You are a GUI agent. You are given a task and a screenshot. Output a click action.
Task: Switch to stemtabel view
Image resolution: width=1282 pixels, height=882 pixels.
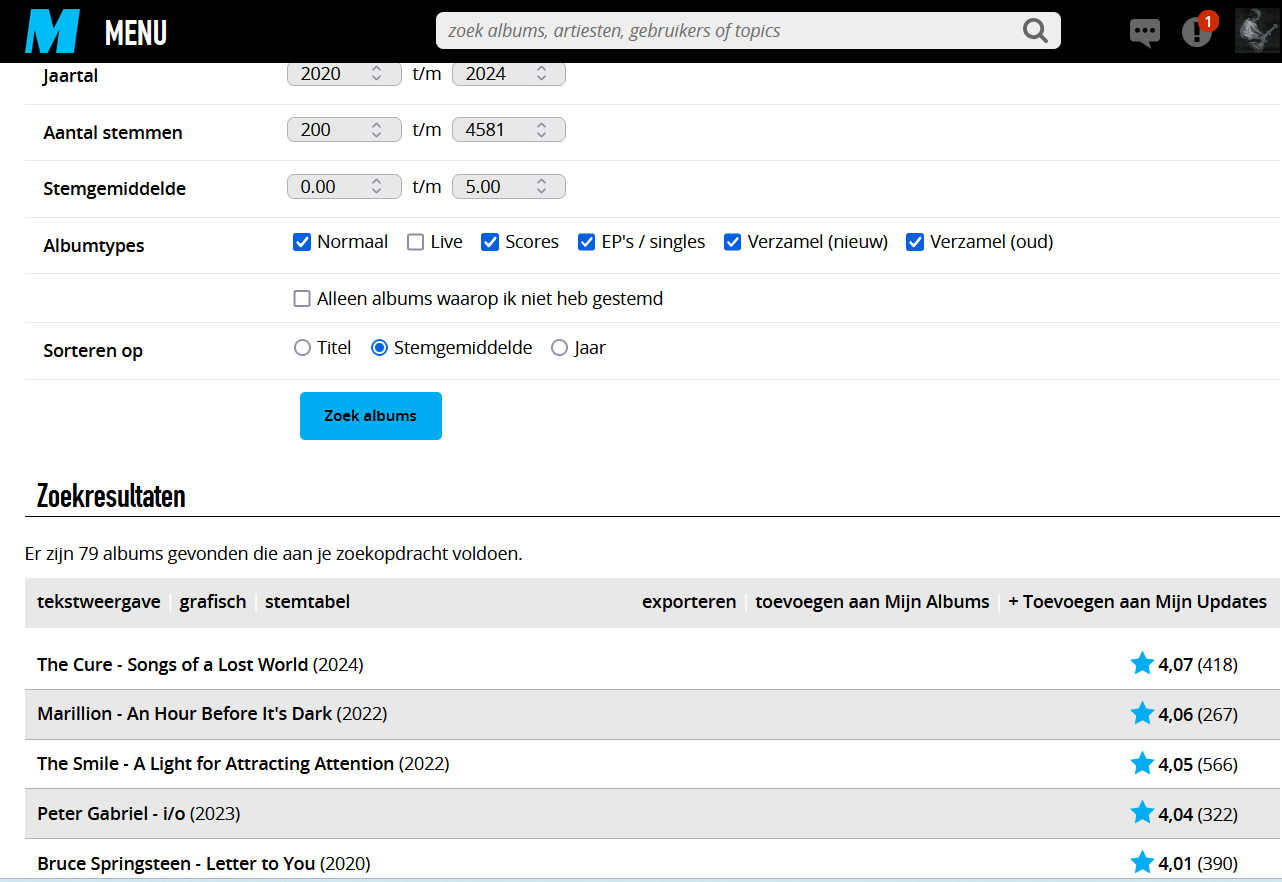point(307,602)
